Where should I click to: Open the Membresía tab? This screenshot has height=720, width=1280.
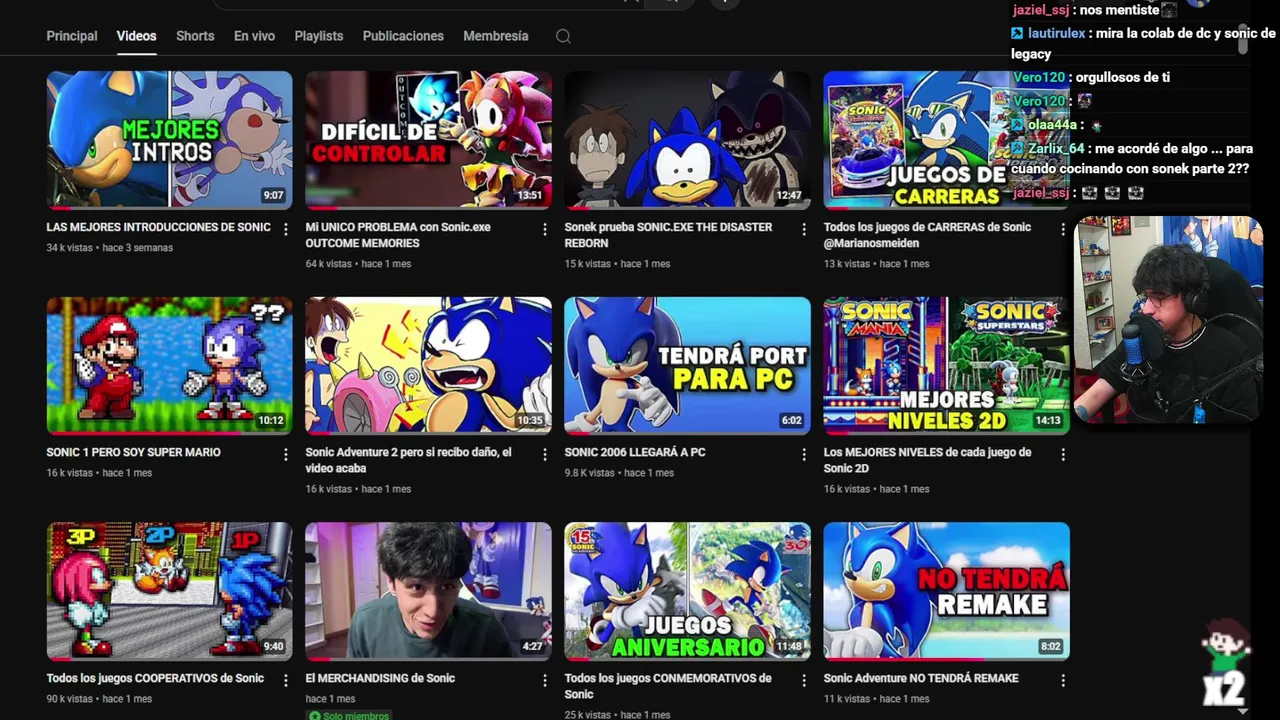point(496,36)
